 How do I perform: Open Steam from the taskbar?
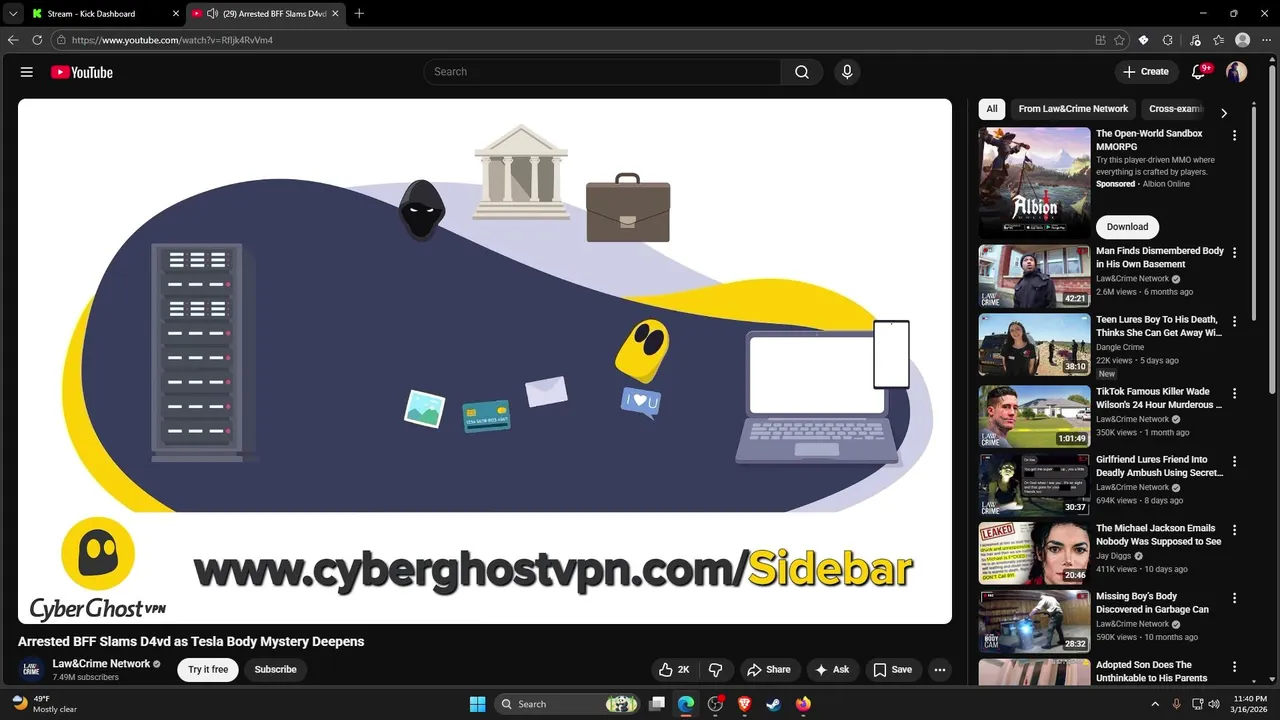pos(774,704)
